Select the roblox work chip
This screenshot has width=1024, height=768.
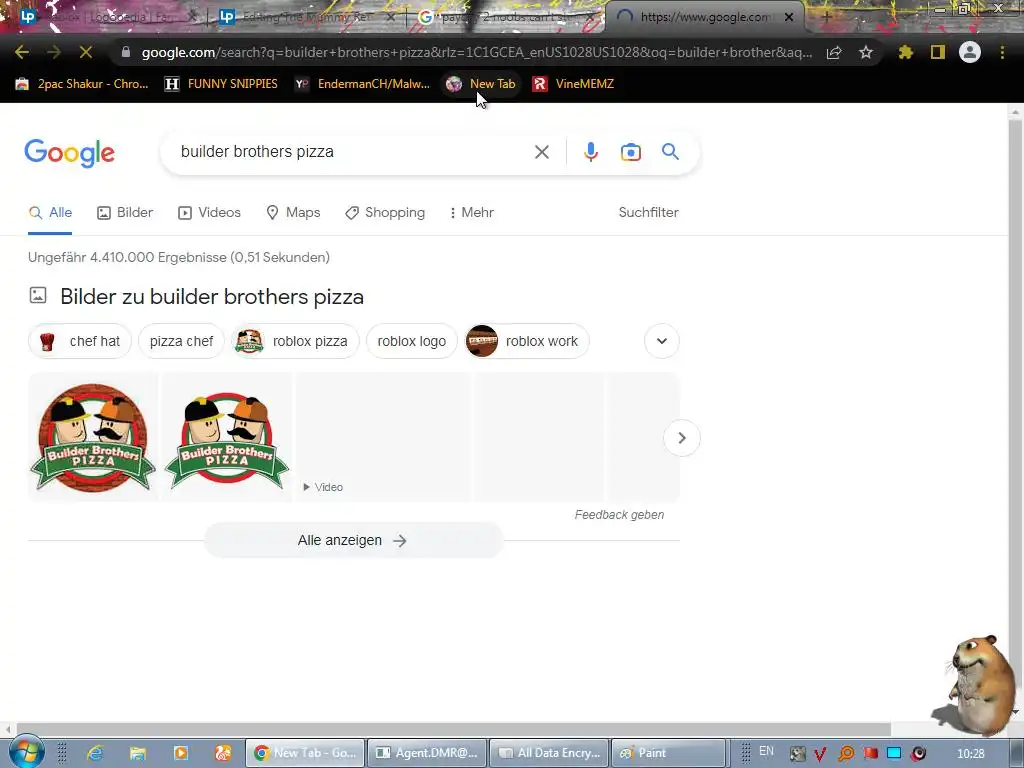pyautogui.click(x=526, y=341)
